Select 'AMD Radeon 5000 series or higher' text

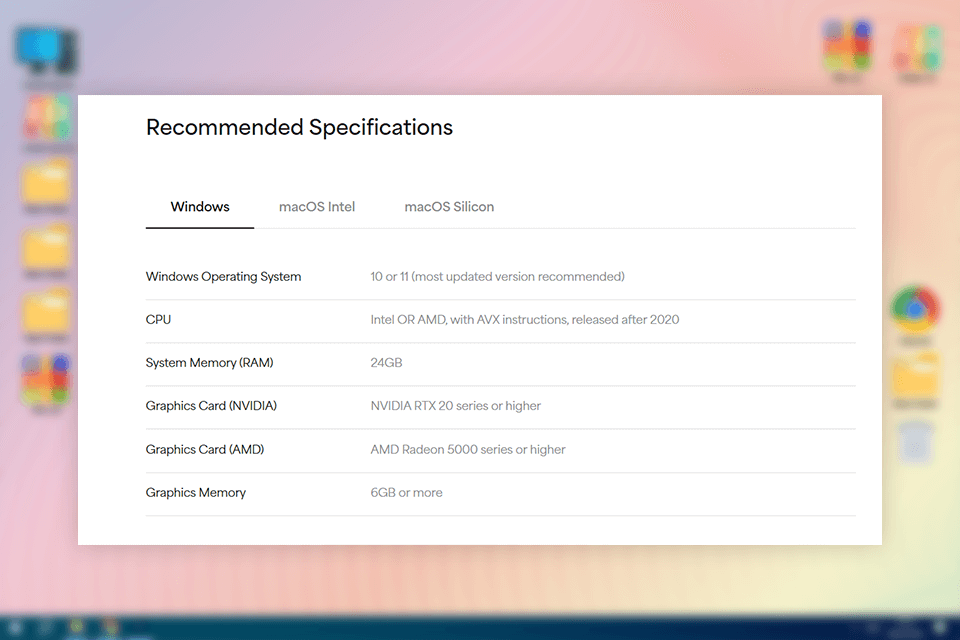pos(468,450)
